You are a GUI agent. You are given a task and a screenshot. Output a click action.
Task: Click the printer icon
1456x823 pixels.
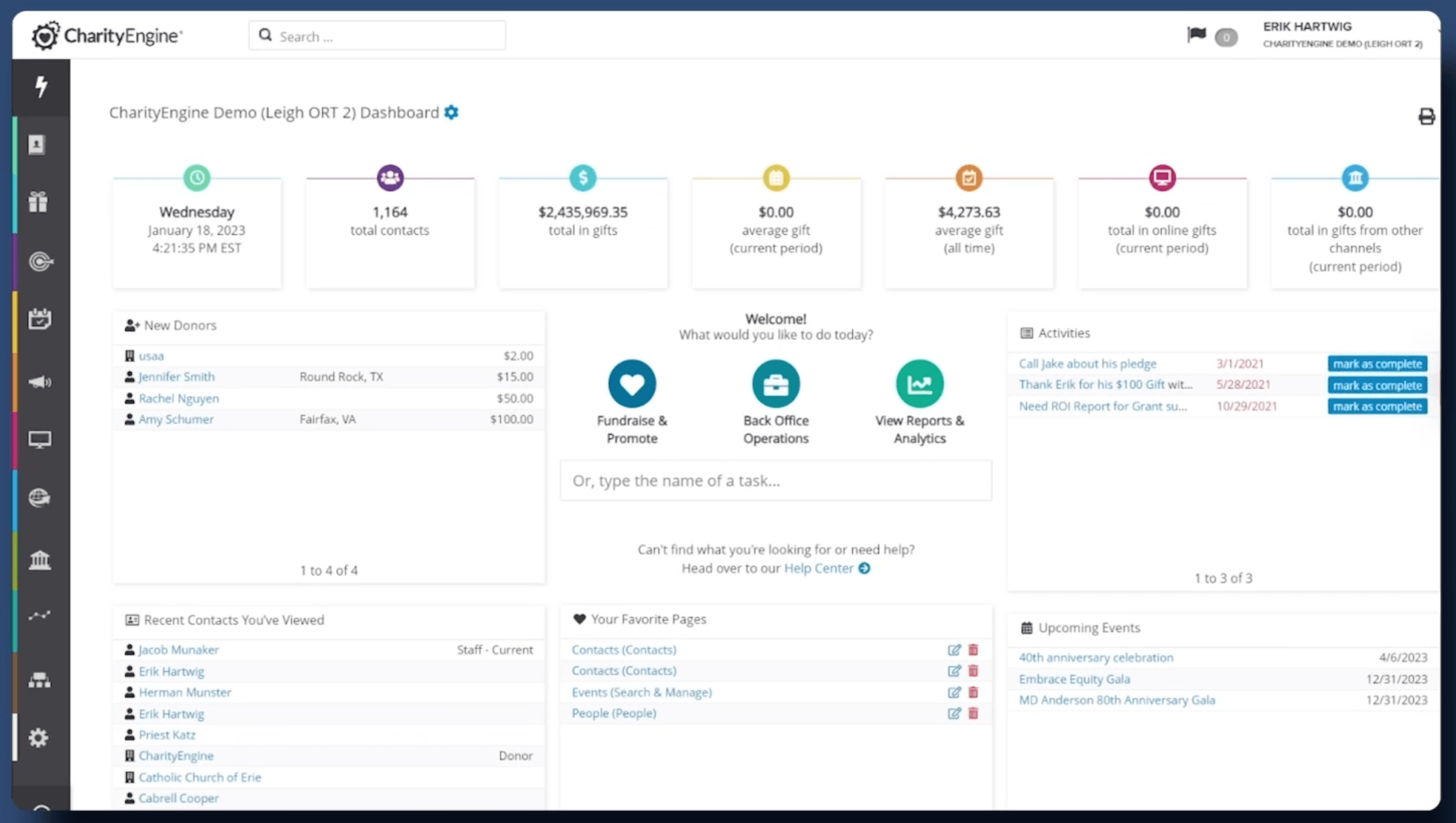pos(1426,116)
